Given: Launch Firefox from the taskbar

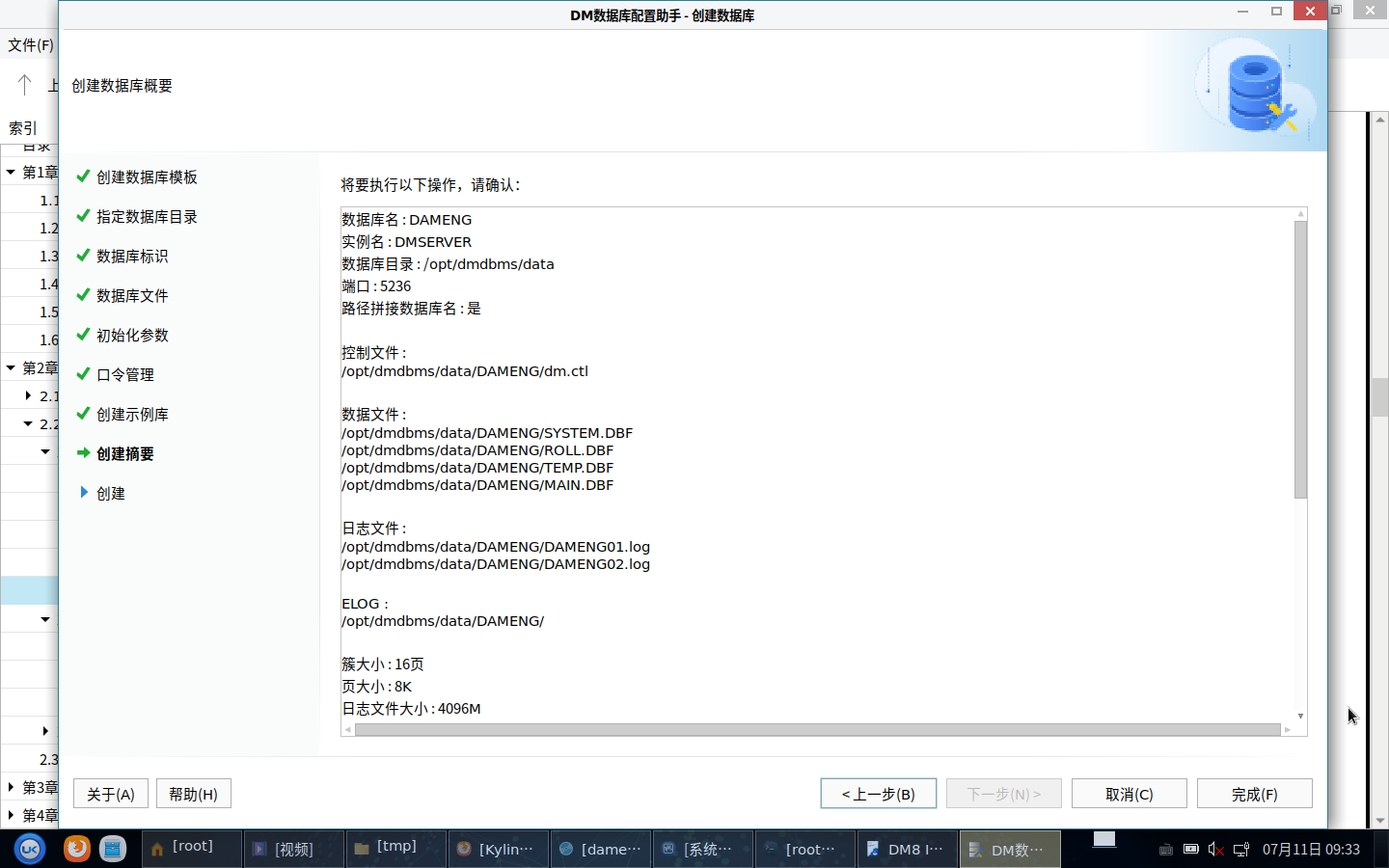Looking at the screenshot, I should [x=76, y=849].
